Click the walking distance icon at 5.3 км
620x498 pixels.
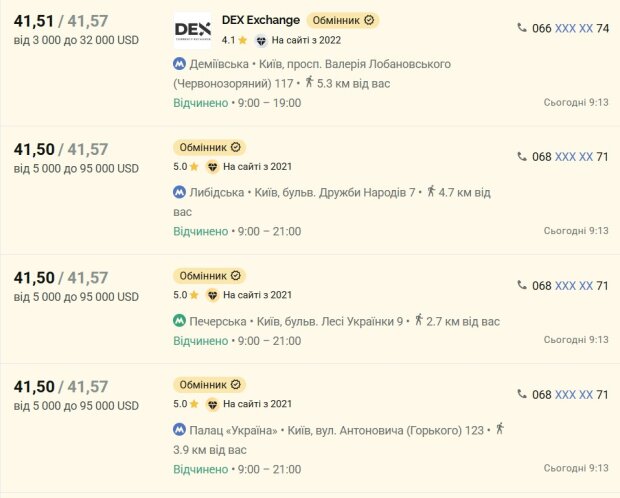(309, 82)
